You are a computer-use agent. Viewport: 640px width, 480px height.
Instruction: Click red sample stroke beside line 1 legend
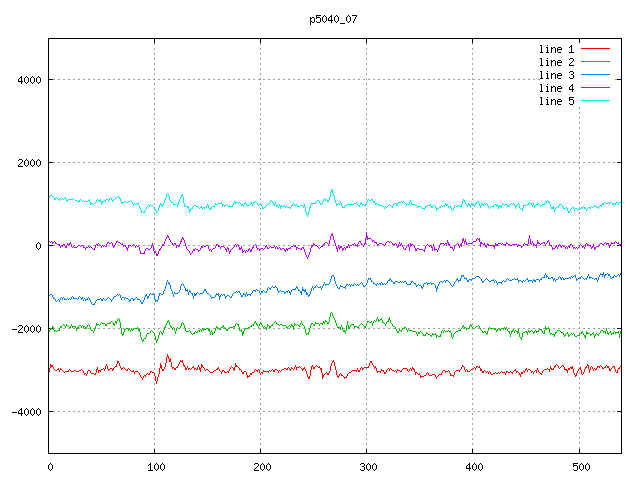pyautogui.click(x=595, y=49)
